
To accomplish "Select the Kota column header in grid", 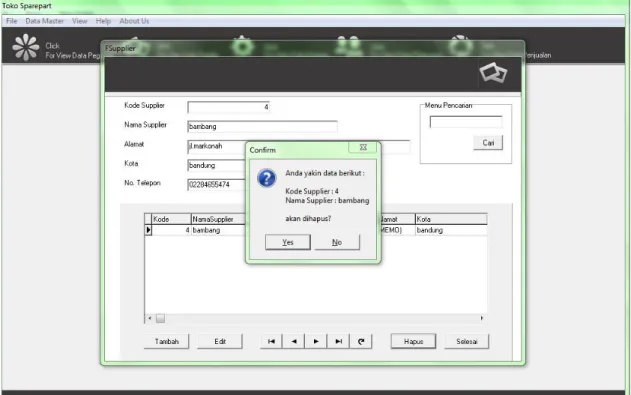I will click(x=451, y=219).
